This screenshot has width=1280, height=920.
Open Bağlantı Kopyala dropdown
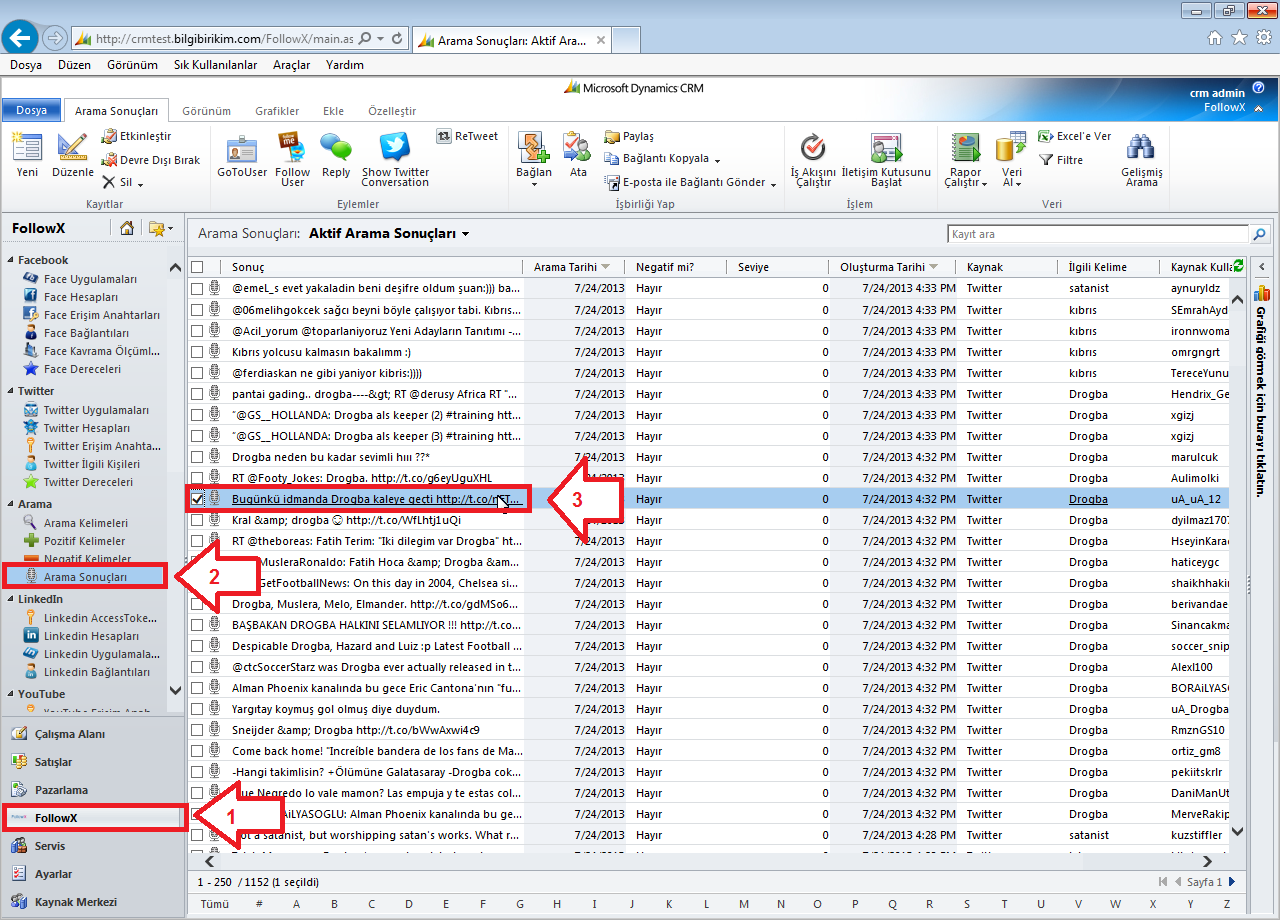point(717,160)
